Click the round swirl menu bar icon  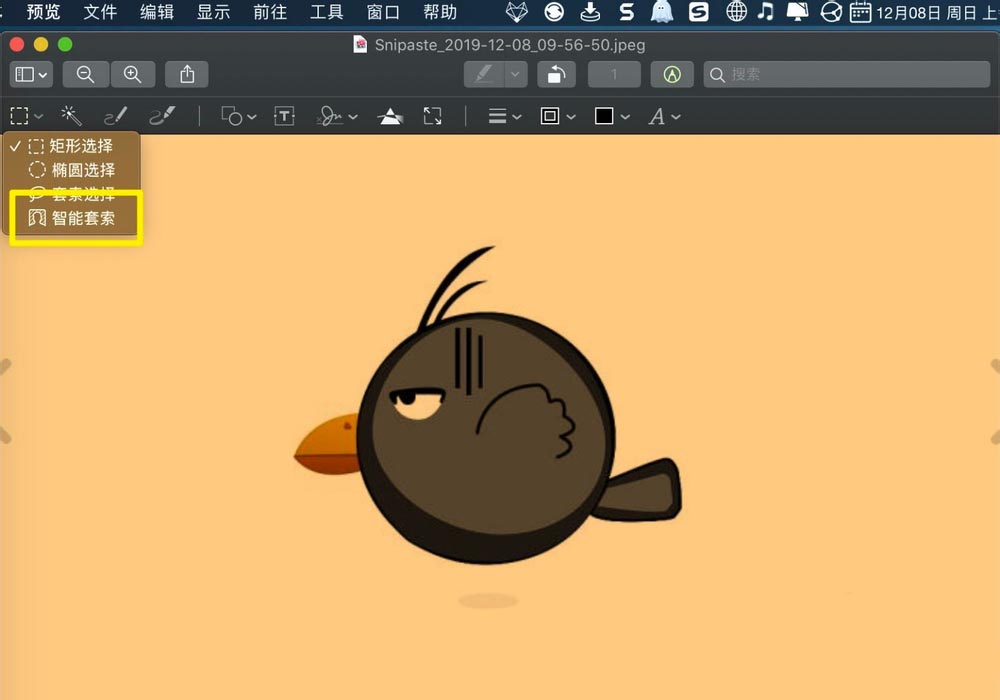554,11
